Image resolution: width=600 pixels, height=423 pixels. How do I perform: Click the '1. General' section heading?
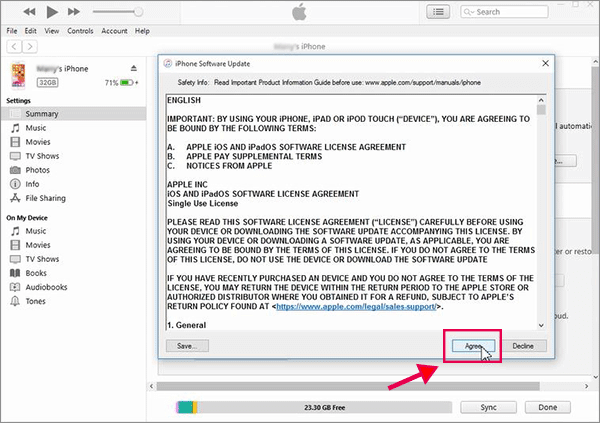[187, 325]
